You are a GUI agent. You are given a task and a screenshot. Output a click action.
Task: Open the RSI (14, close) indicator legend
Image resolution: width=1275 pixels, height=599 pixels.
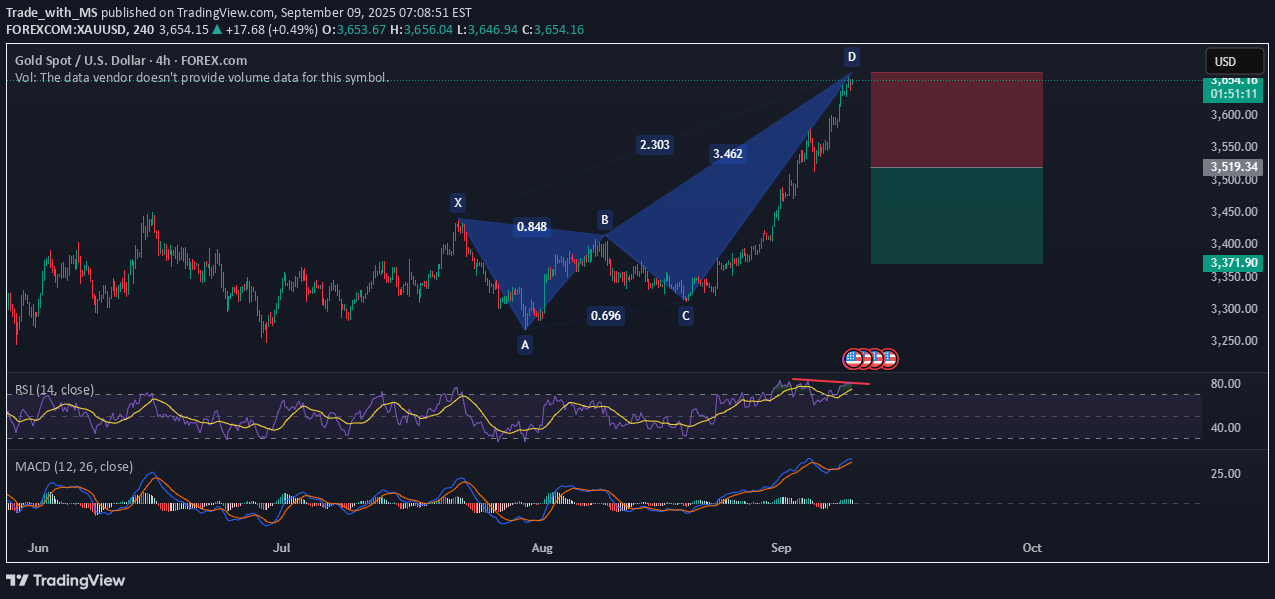coord(57,388)
